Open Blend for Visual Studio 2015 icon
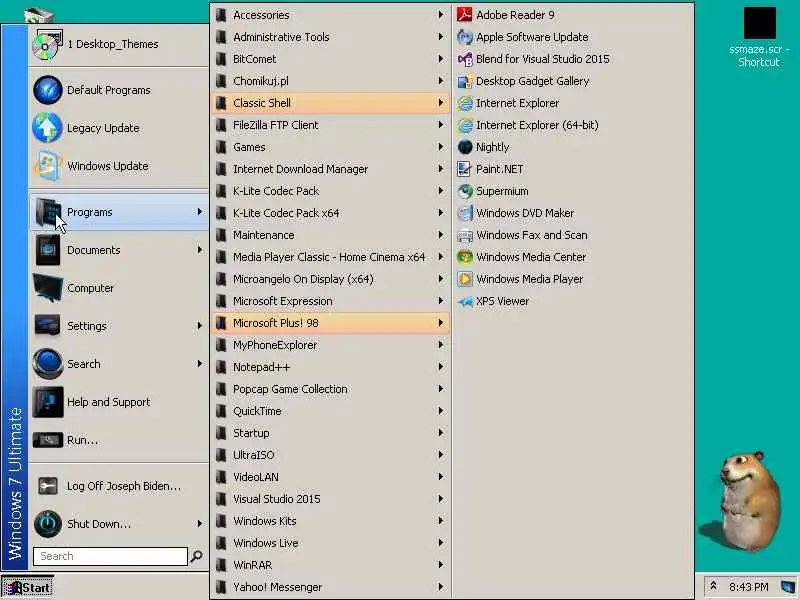This screenshot has width=800, height=600. [464, 59]
